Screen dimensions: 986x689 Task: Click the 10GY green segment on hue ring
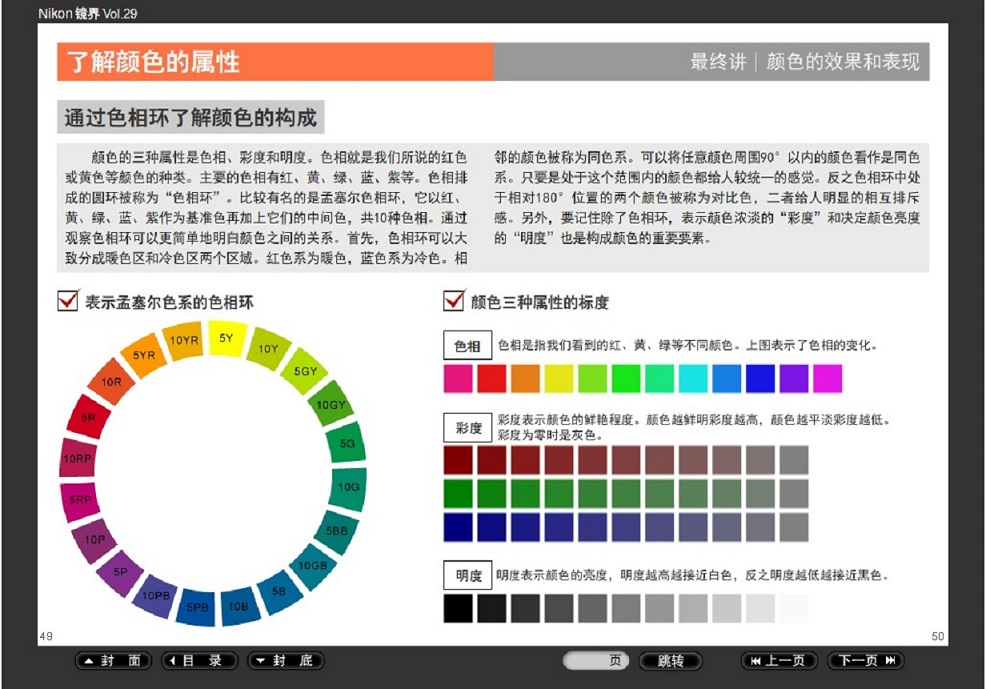[x=330, y=404]
